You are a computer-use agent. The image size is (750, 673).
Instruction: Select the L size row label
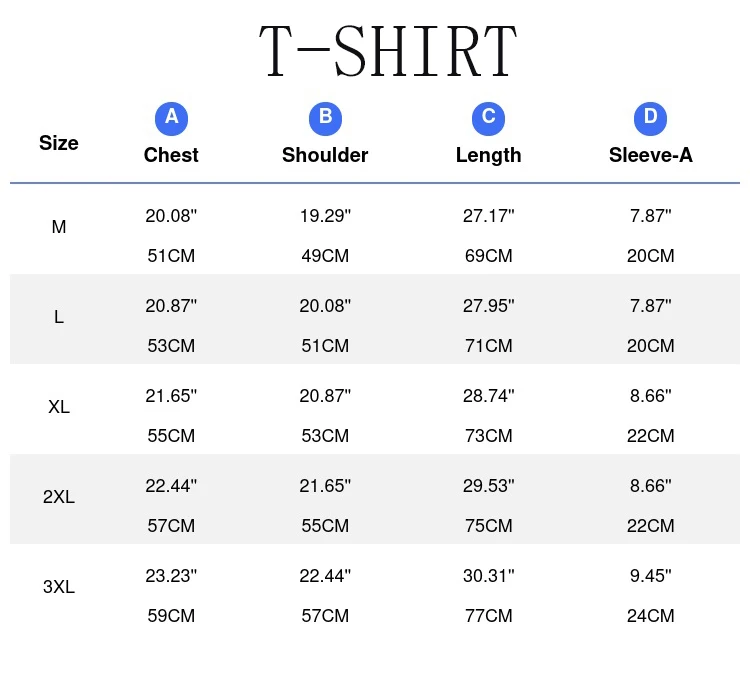59,317
